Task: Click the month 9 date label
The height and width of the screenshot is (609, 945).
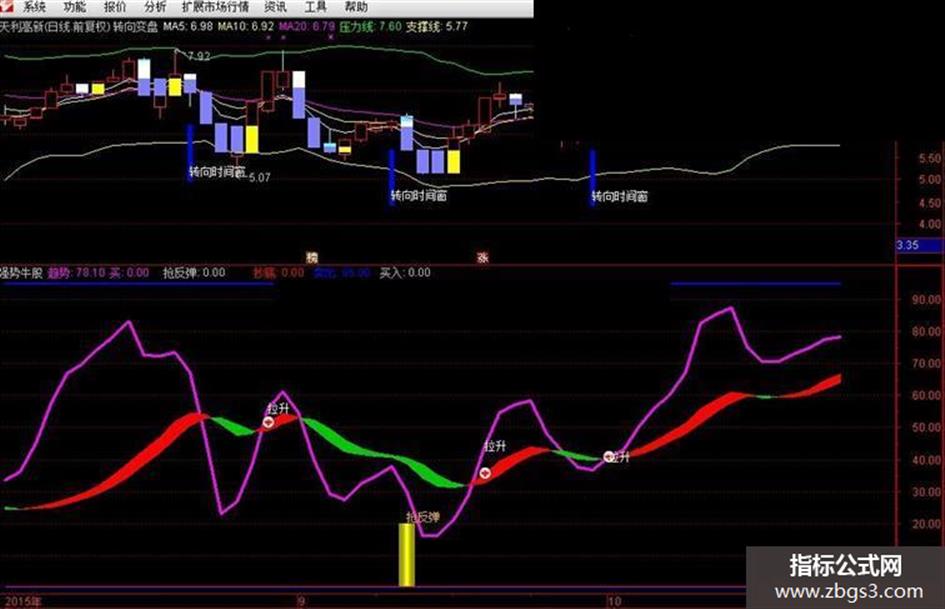Action: tap(301, 601)
